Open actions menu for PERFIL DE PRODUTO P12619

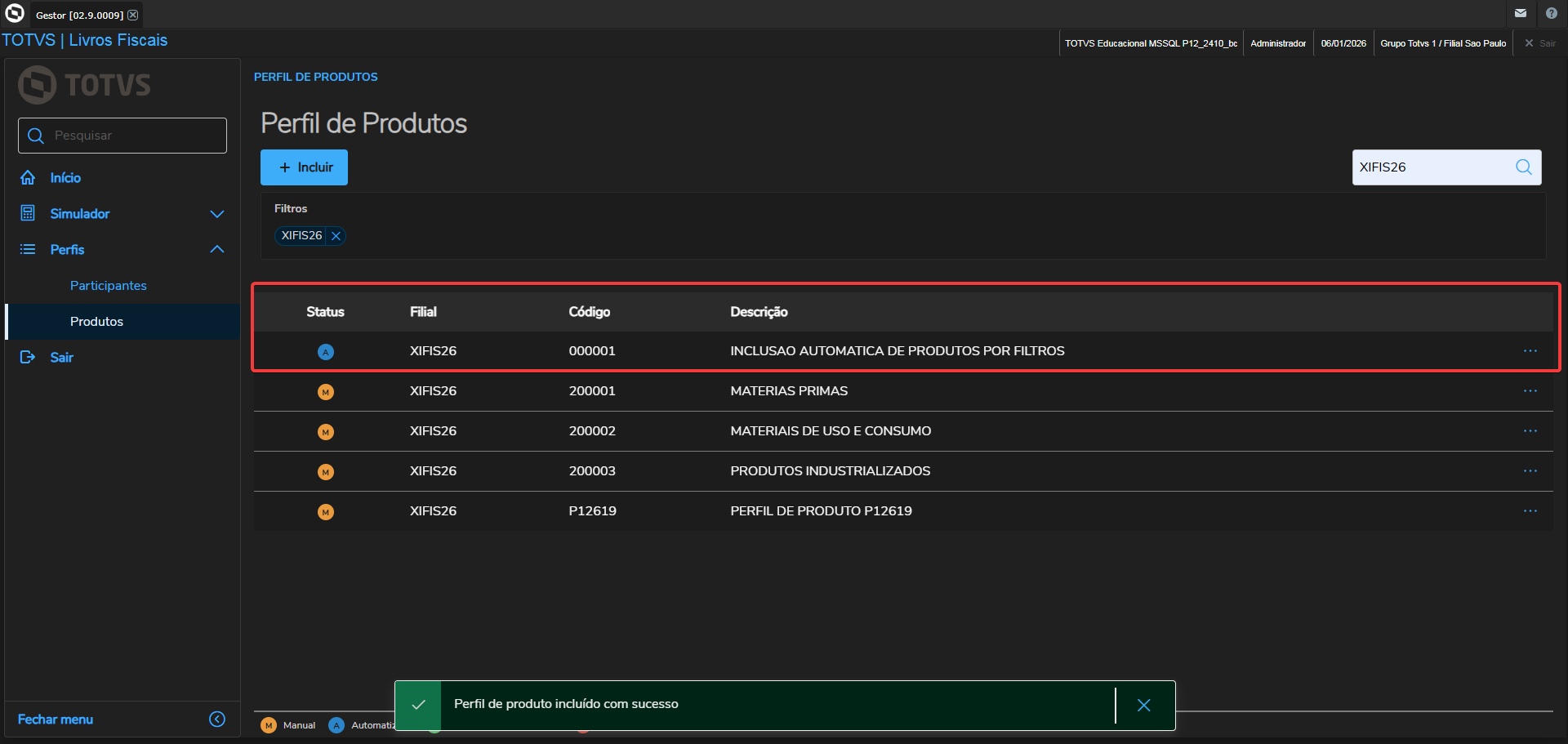(x=1530, y=511)
